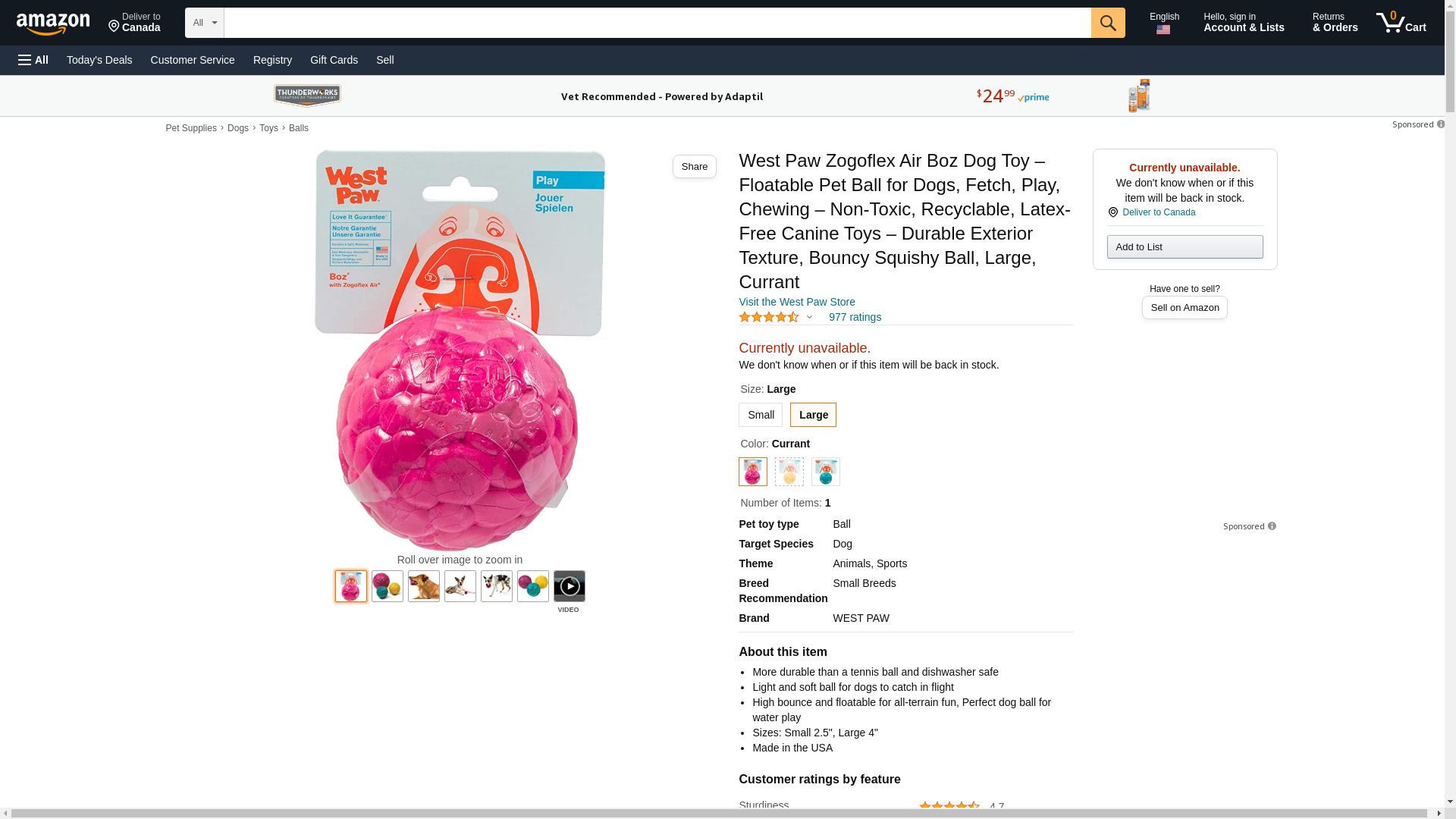Play the product video thumbnail
Image resolution: width=1456 pixels, height=819 pixels.
click(570, 586)
